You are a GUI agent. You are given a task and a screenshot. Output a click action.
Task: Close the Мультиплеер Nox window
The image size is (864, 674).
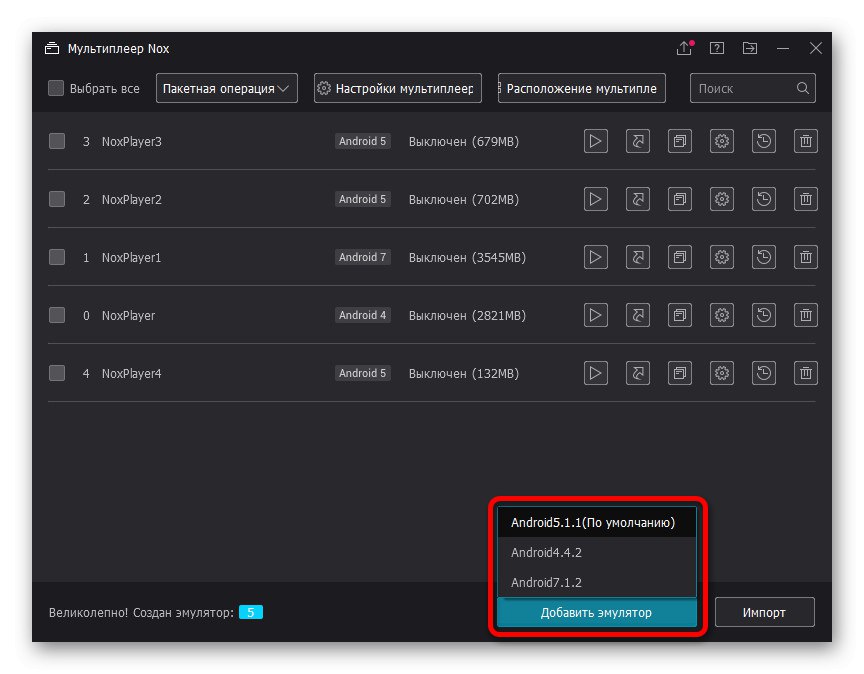[x=816, y=48]
